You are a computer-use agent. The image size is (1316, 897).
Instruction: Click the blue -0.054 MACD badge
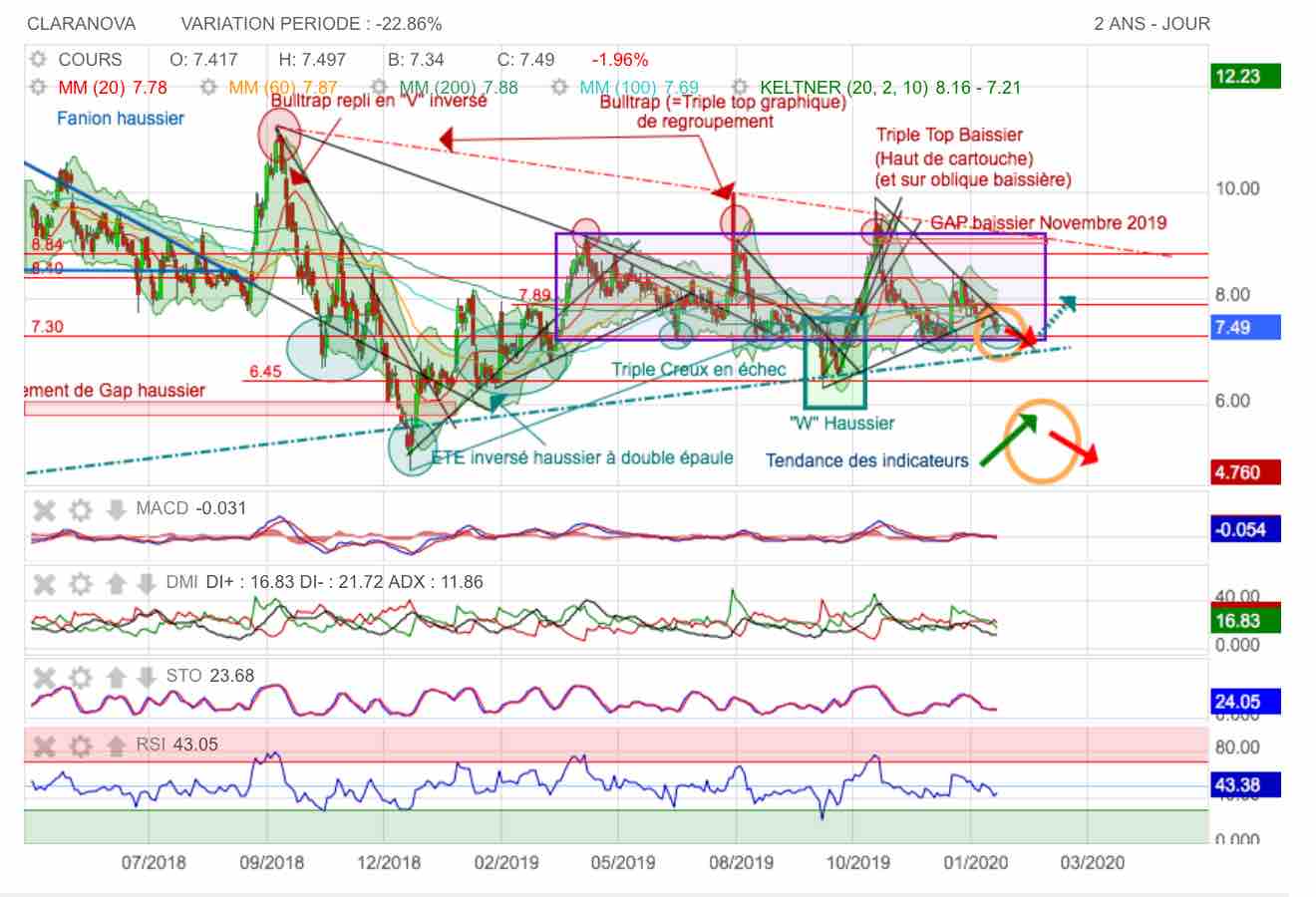(1244, 529)
